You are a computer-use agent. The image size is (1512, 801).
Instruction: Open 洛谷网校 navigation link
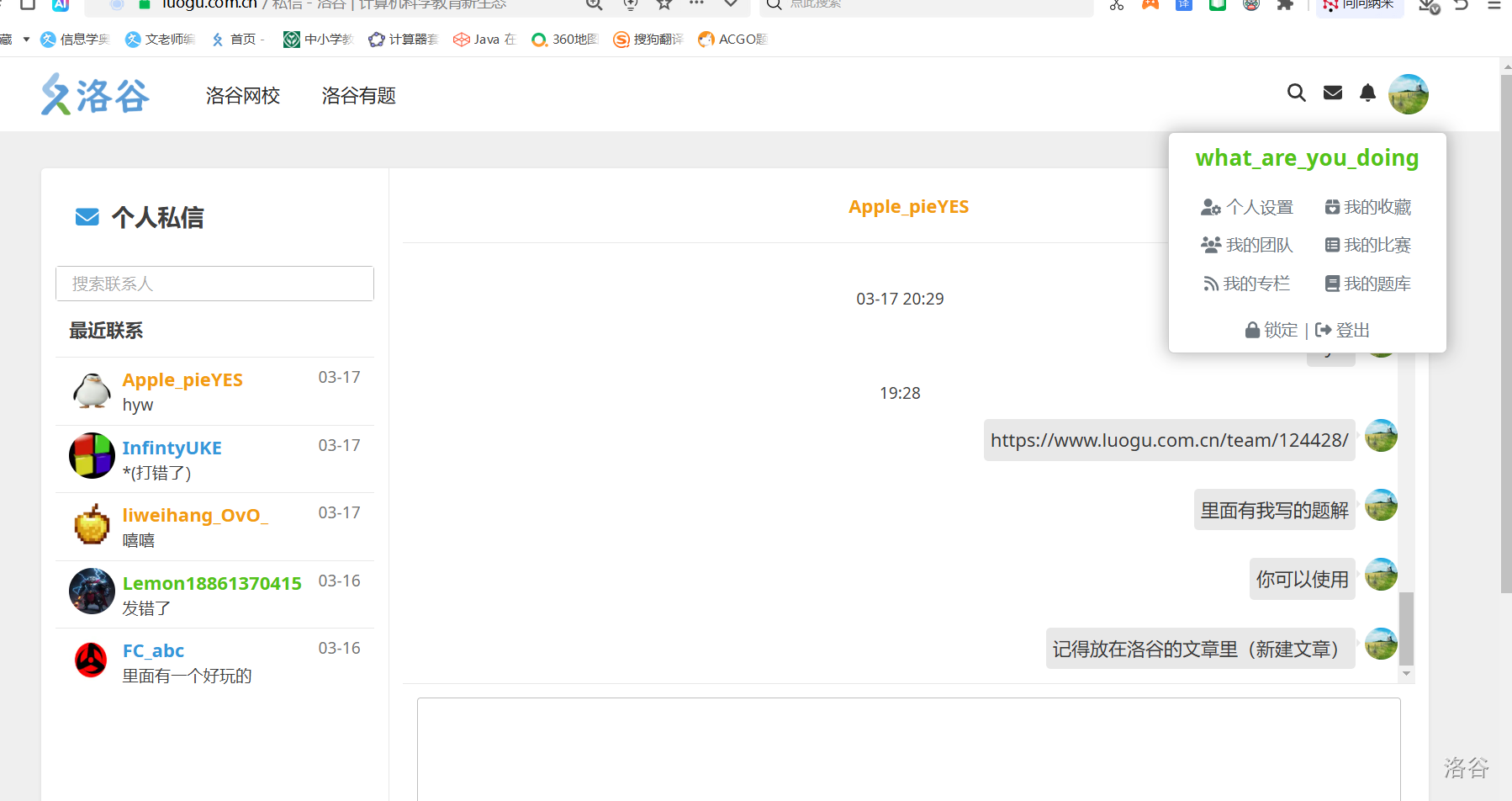click(x=242, y=96)
